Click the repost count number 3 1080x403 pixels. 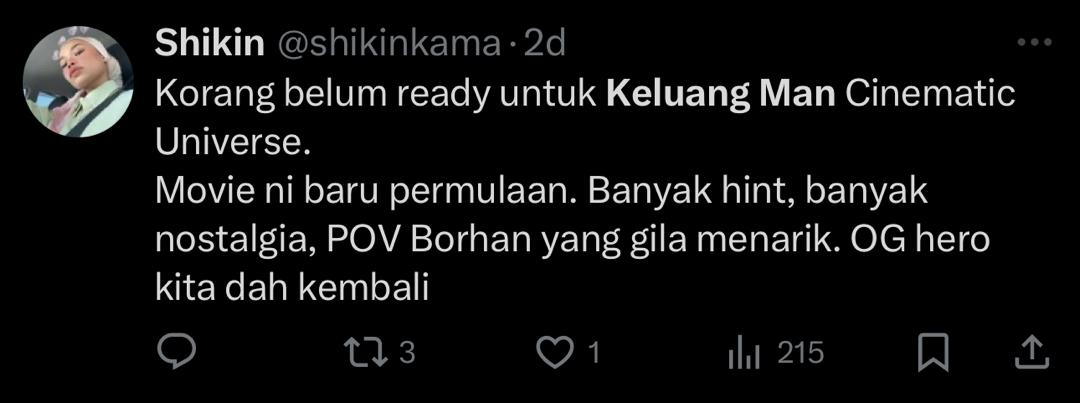tap(406, 354)
